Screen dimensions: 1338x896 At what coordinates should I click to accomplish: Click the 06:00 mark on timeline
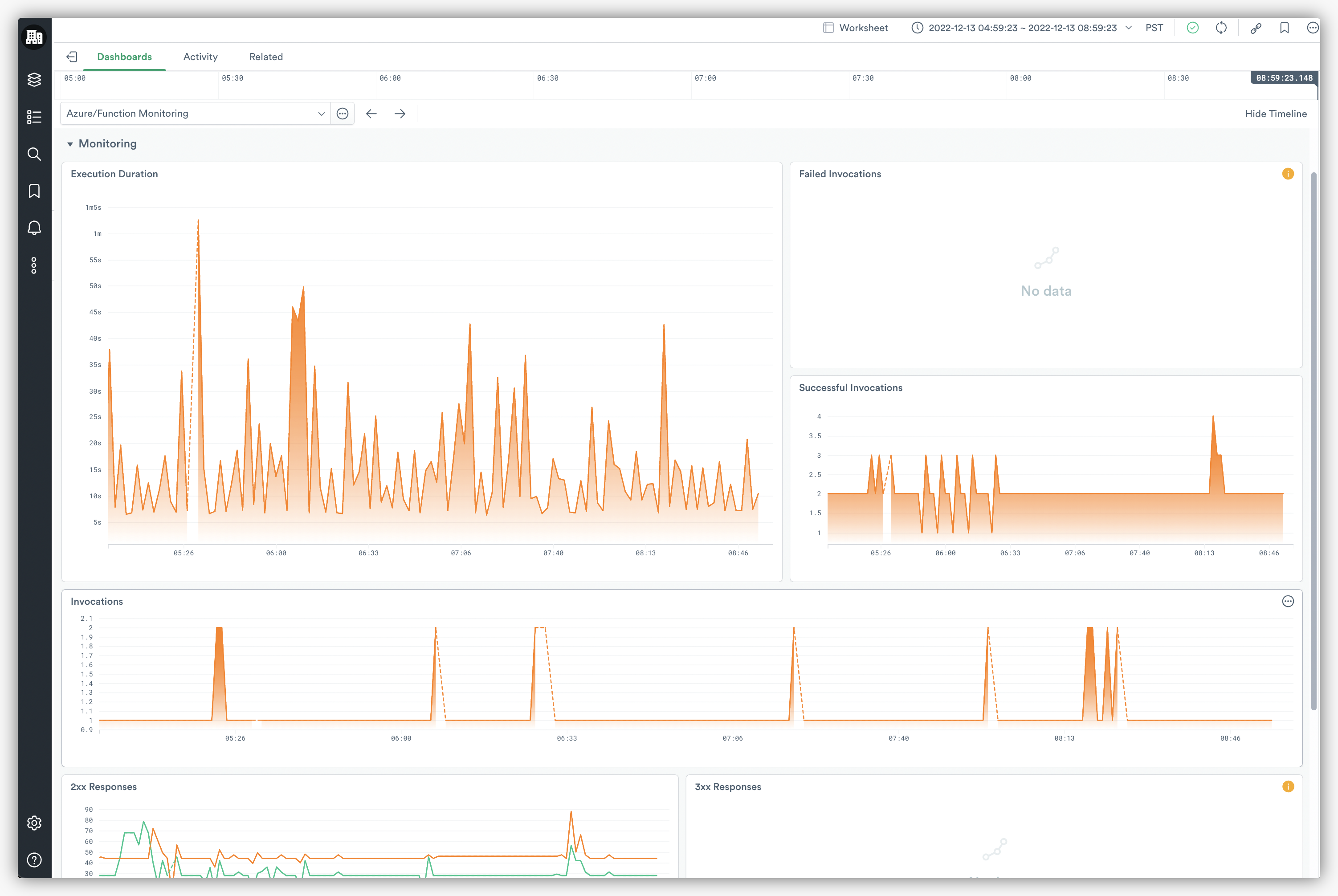[390, 78]
